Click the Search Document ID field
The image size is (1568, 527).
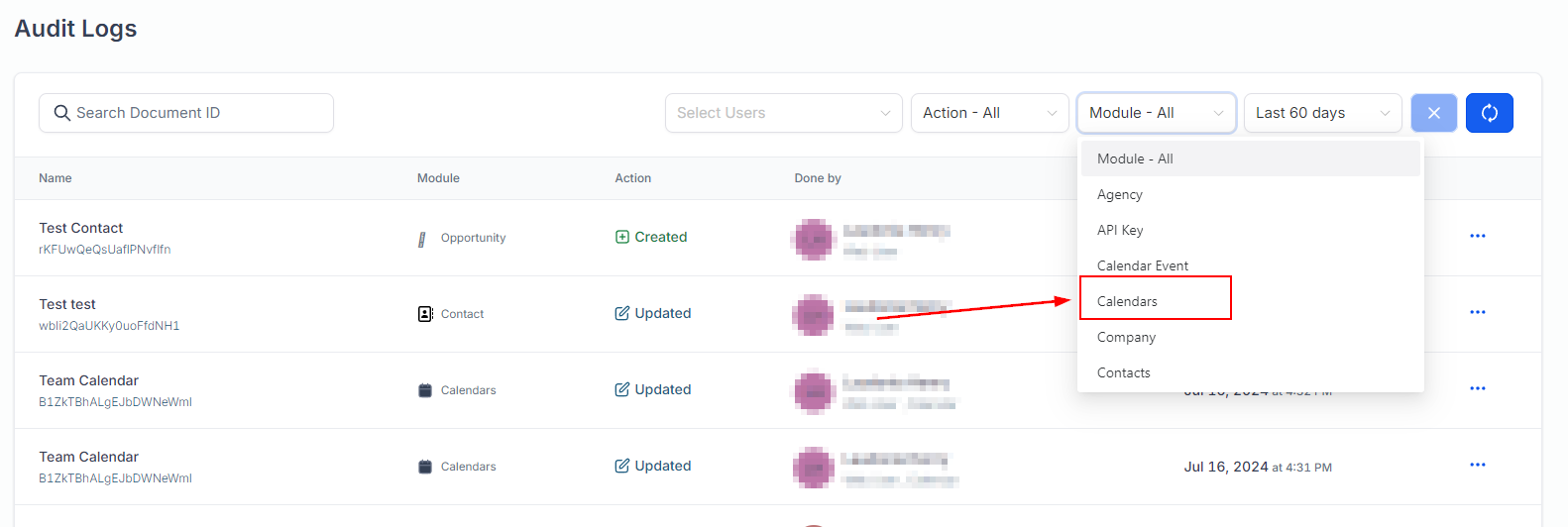pyautogui.click(x=198, y=113)
